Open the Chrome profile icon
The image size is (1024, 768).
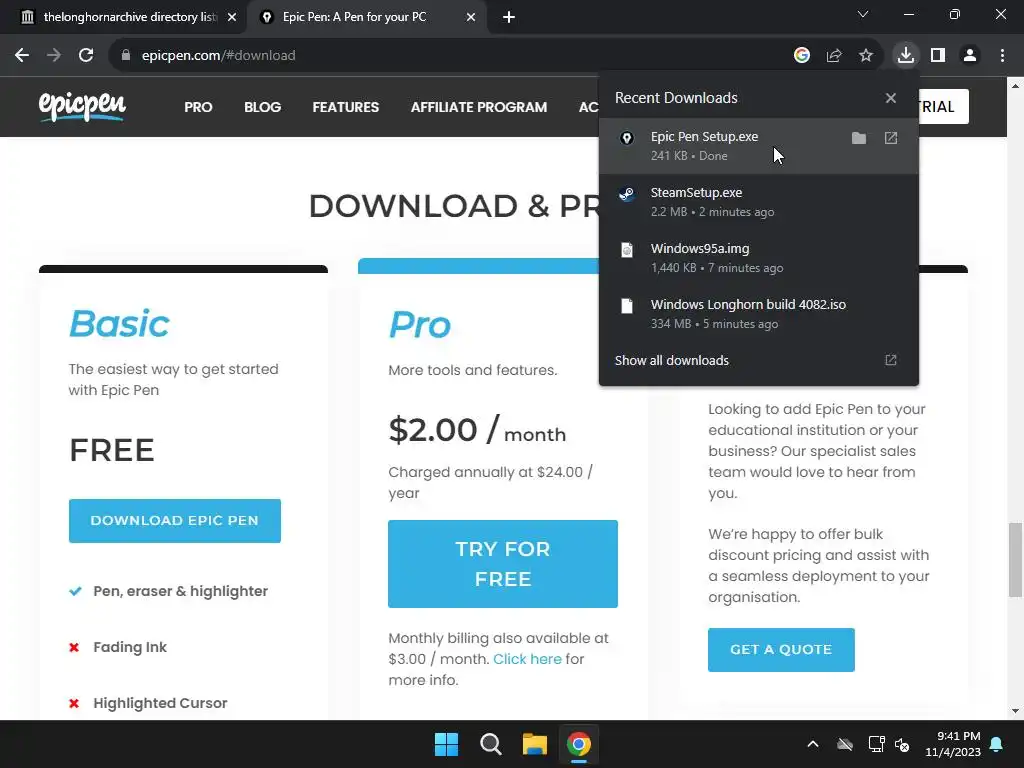click(970, 56)
